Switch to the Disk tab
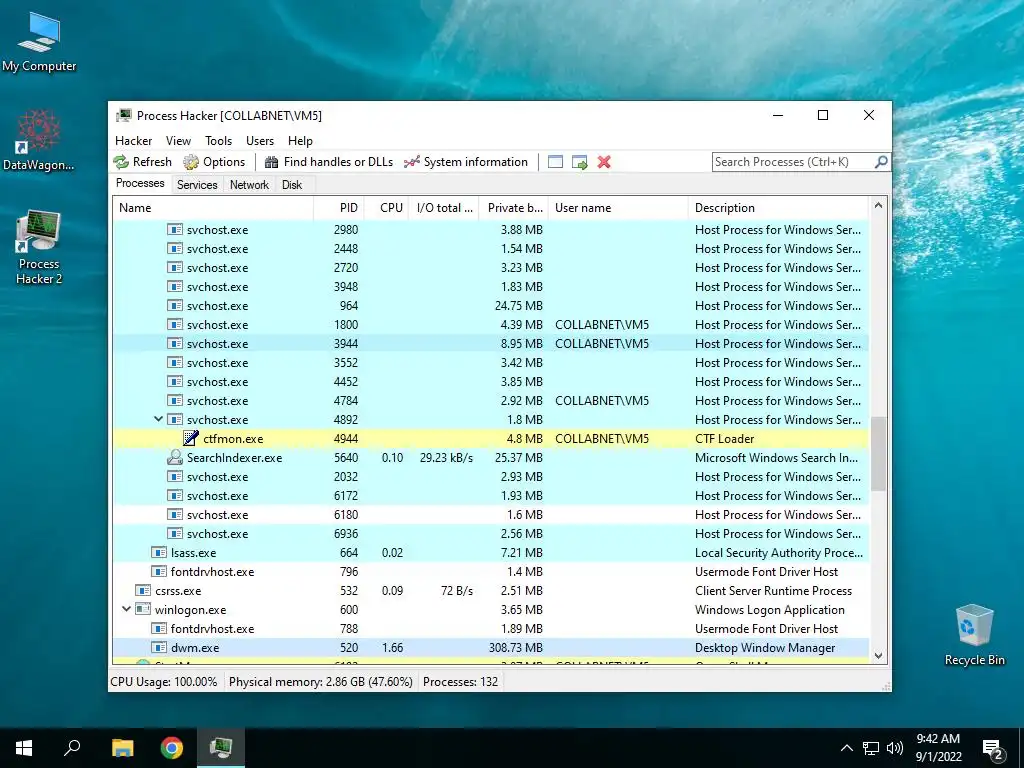Screen dimensions: 1024x768 tap(292, 185)
